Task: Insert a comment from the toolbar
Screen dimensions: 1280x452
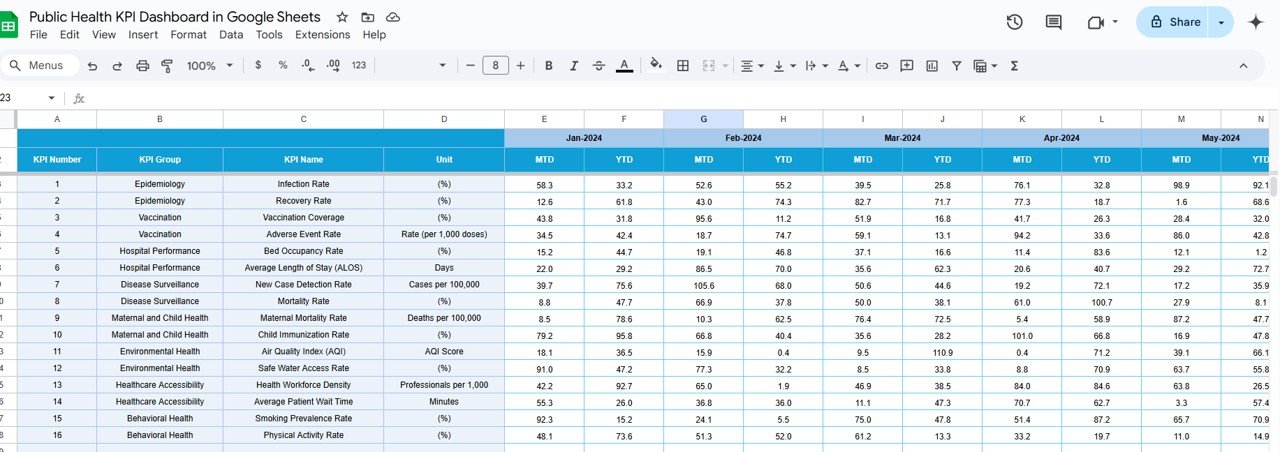Action: [907, 65]
